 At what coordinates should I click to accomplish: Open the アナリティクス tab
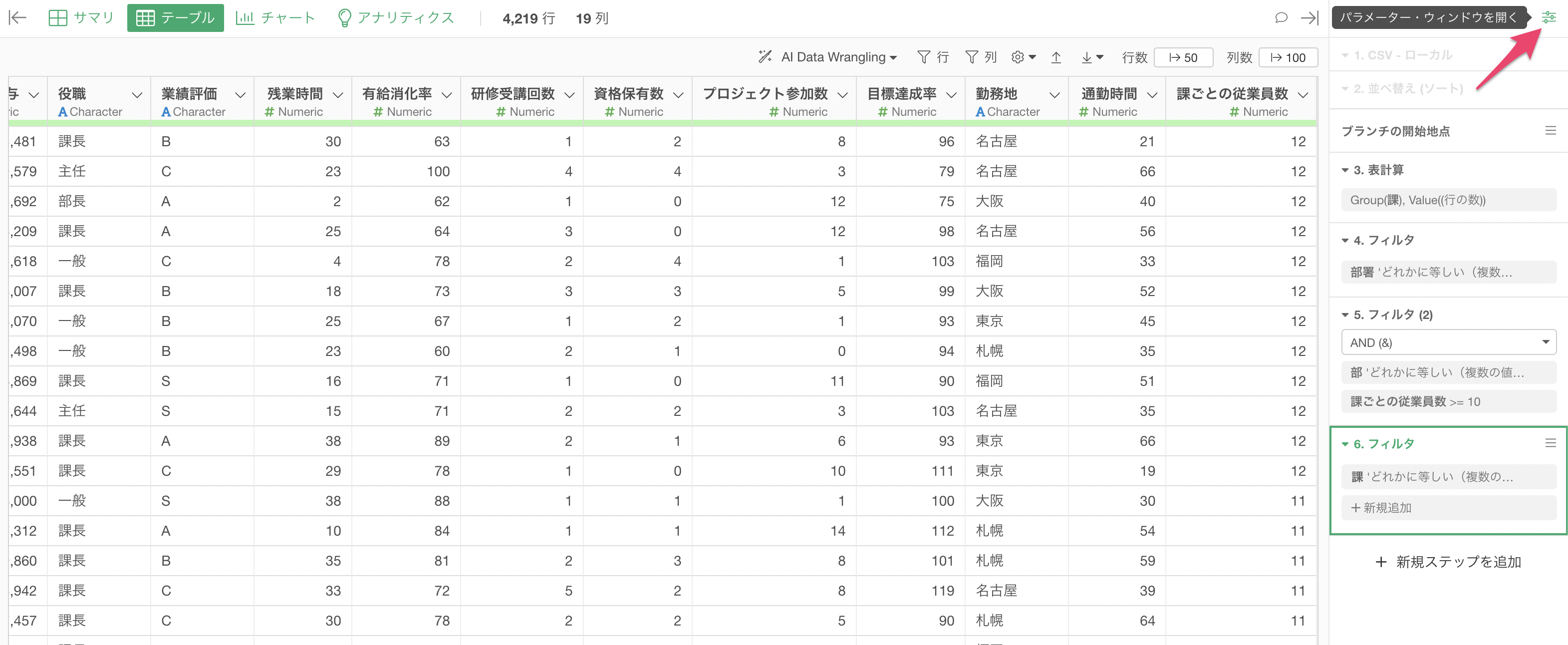(x=396, y=17)
